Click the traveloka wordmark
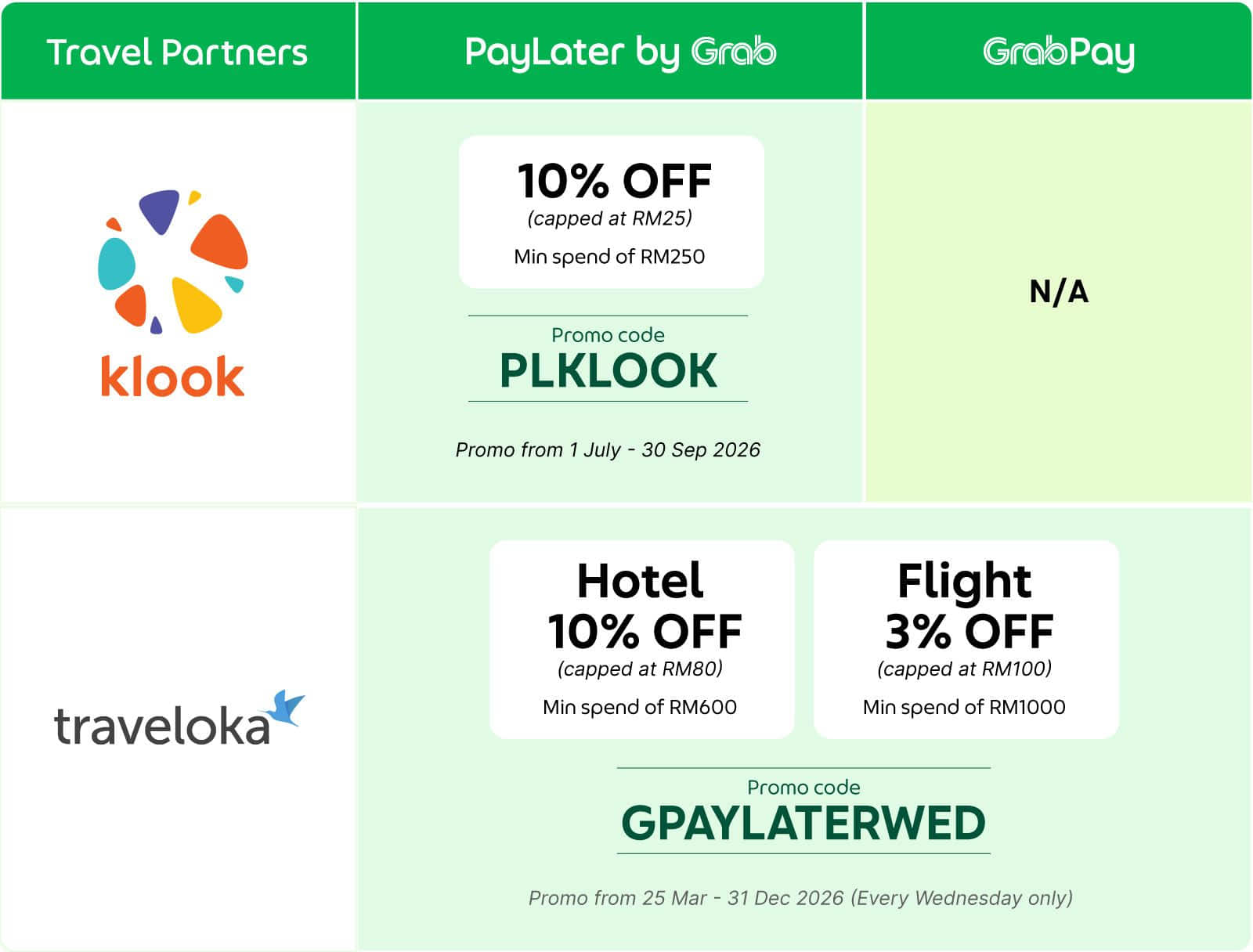This screenshot has height=952, width=1253. (x=162, y=727)
